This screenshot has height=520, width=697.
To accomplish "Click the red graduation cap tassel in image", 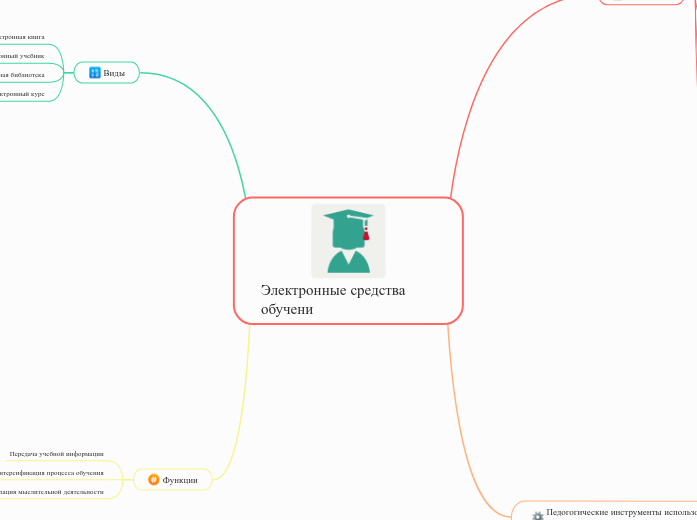I will (366, 235).
